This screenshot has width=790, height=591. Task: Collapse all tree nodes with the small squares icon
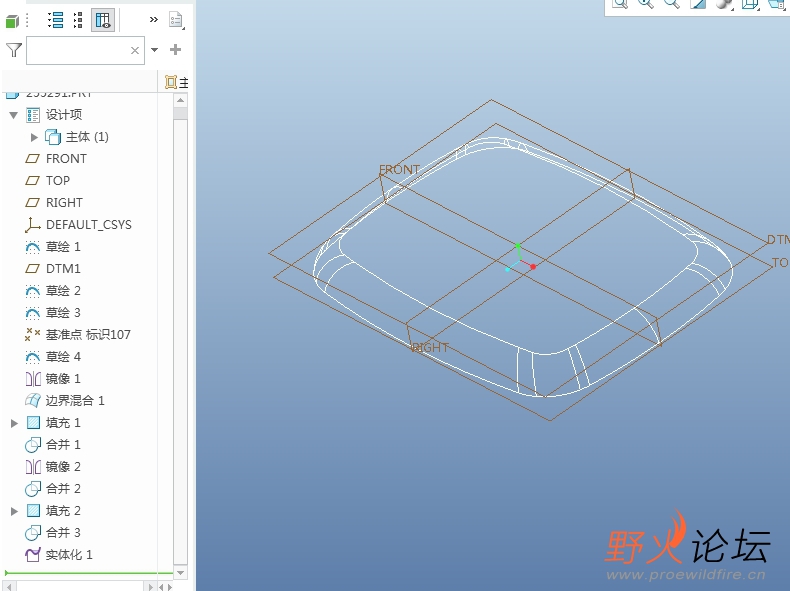(x=78, y=20)
